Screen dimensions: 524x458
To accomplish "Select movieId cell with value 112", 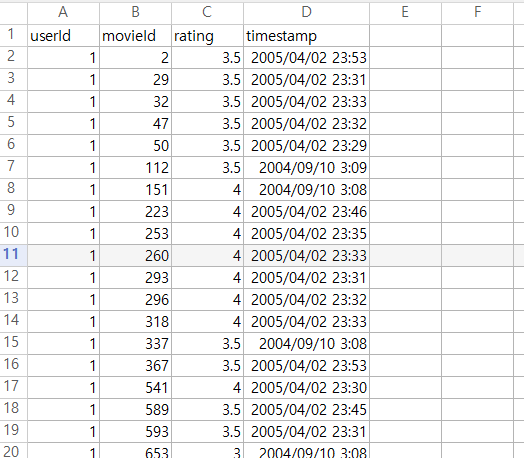I will tap(135, 167).
